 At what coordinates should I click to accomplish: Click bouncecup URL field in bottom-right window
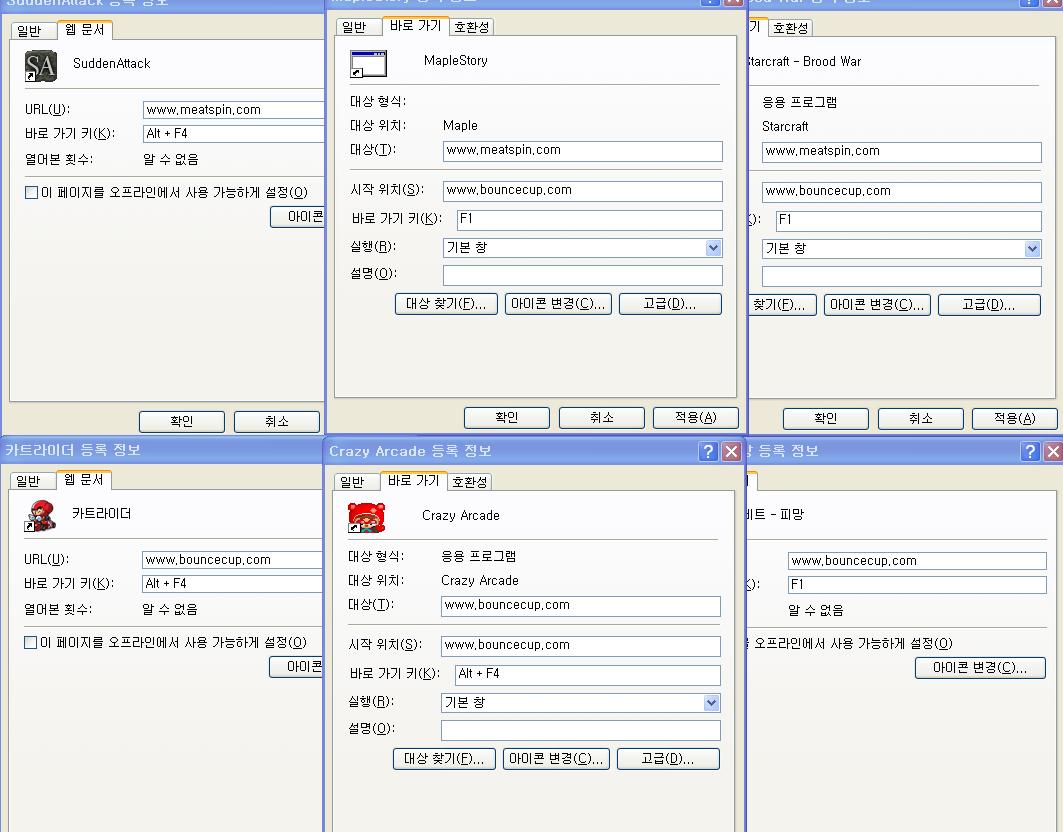(917, 561)
